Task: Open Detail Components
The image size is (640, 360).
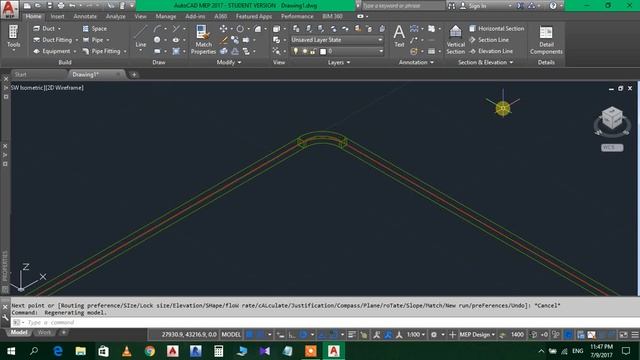Action: point(546,40)
